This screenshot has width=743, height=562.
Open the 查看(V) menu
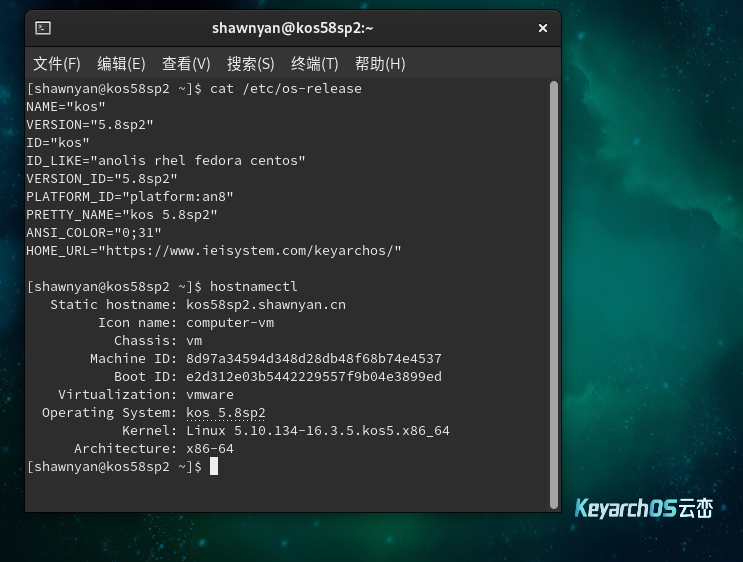click(186, 63)
